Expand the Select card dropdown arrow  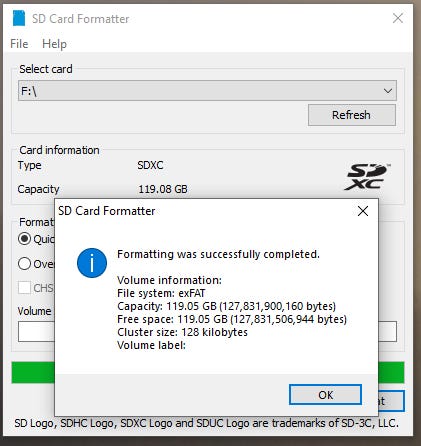[x=388, y=91]
